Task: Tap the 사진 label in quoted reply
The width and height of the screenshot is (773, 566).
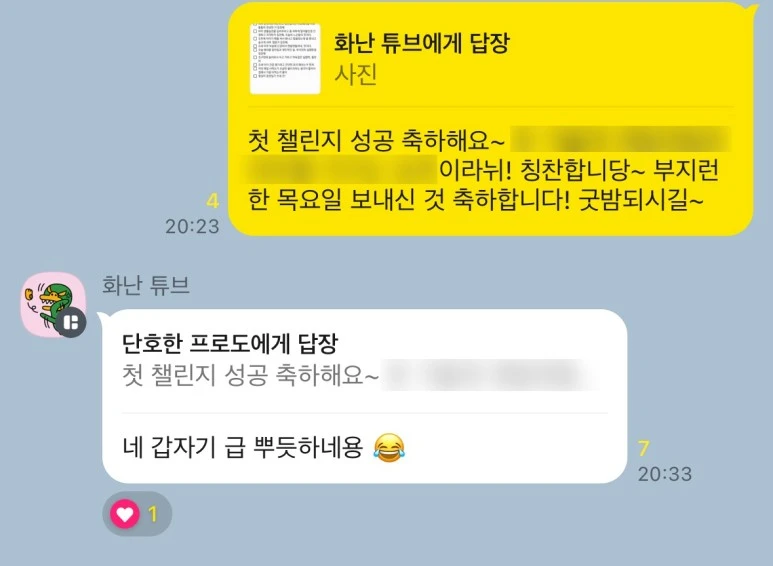Action: click(x=356, y=74)
